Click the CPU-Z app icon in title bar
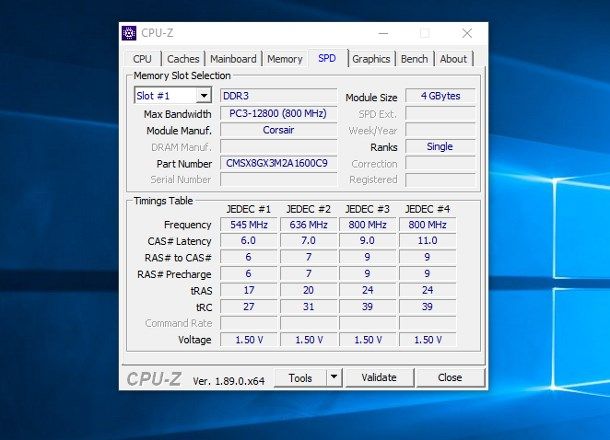The image size is (610, 440). point(129,33)
